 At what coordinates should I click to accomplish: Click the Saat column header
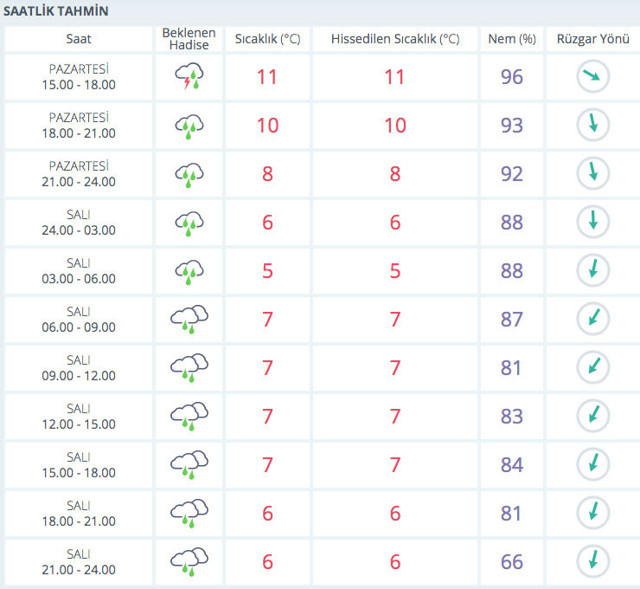point(79,39)
